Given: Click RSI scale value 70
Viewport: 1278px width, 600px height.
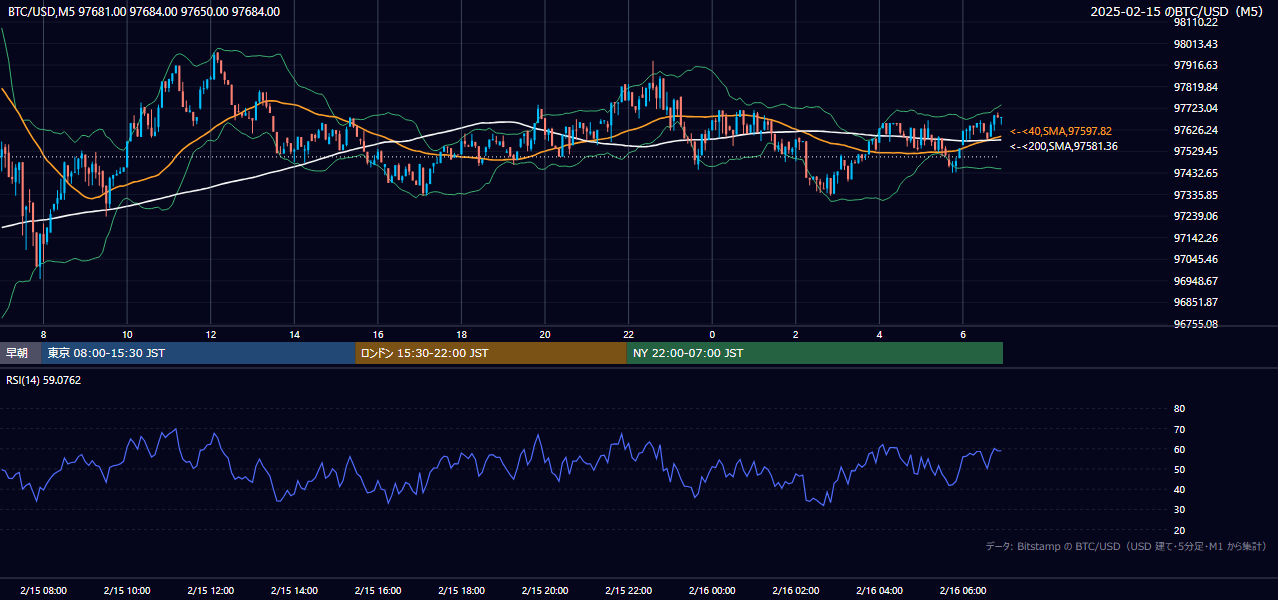Looking at the screenshot, I should tap(1179, 429).
